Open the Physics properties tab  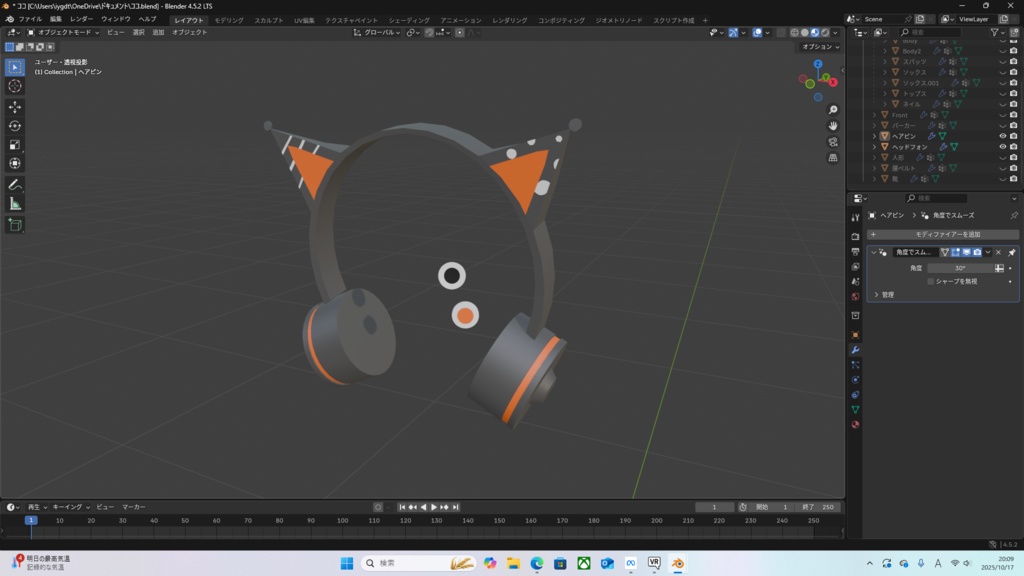coord(856,380)
